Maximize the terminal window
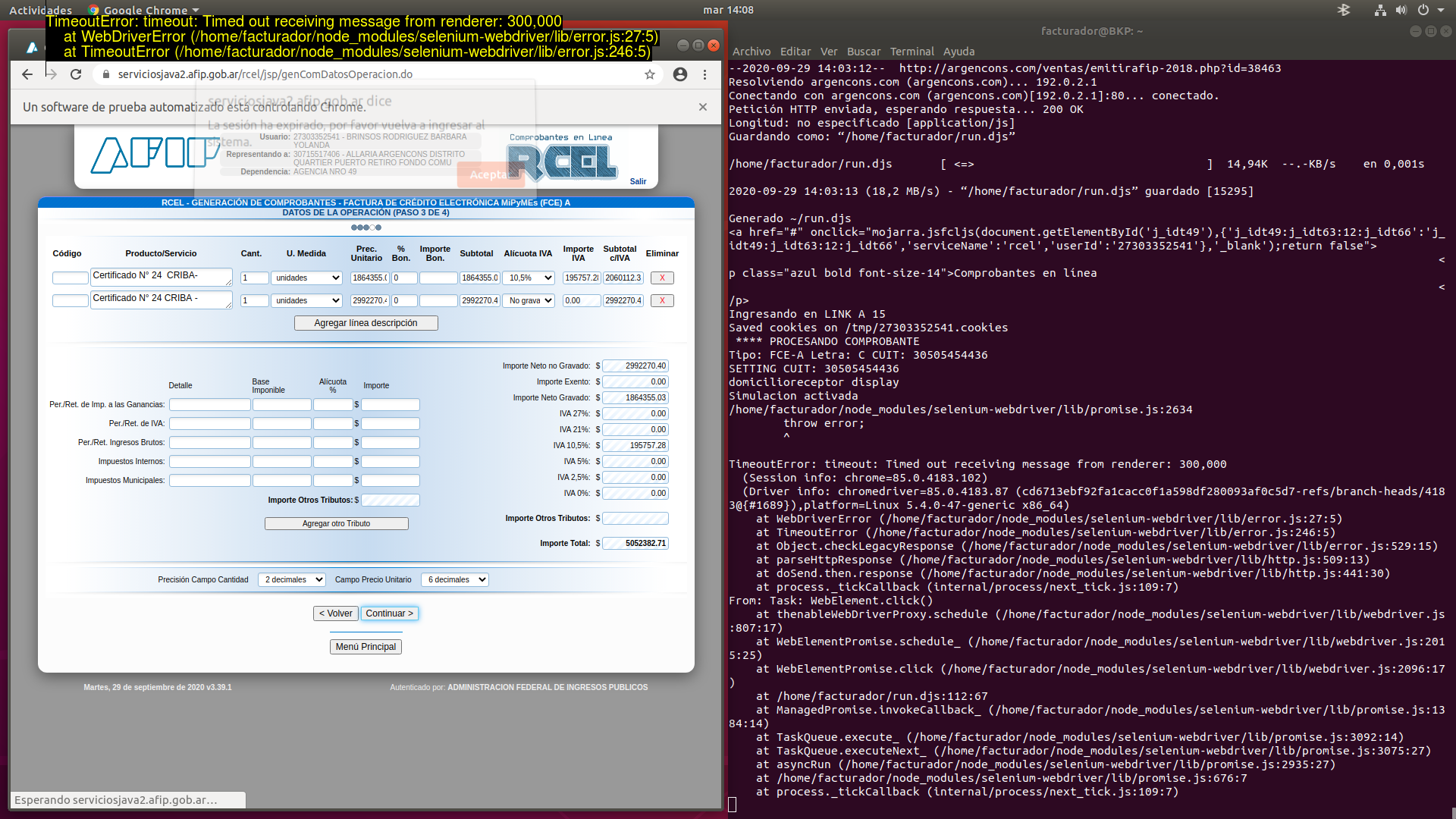This screenshot has width=1456, height=819. pos(1430,31)
